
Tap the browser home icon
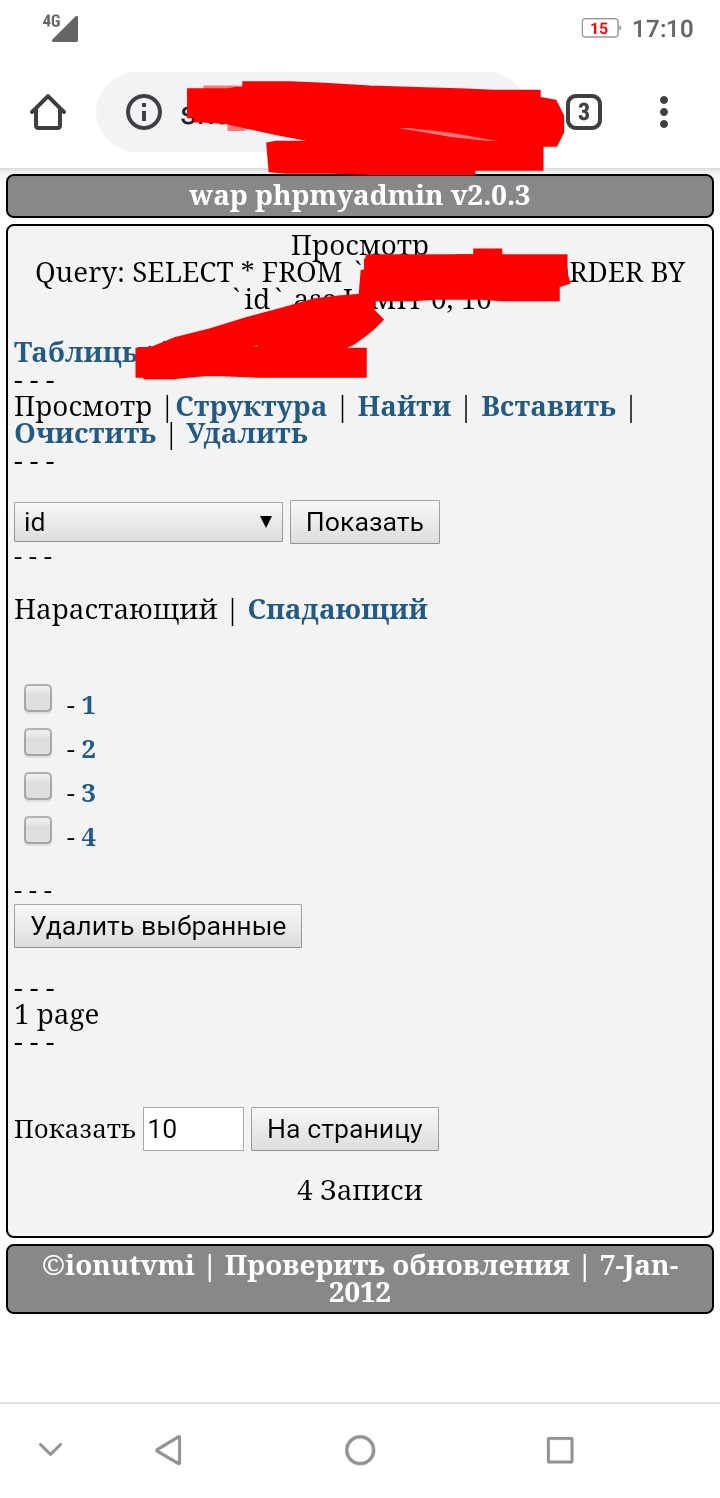click(48, 112)
